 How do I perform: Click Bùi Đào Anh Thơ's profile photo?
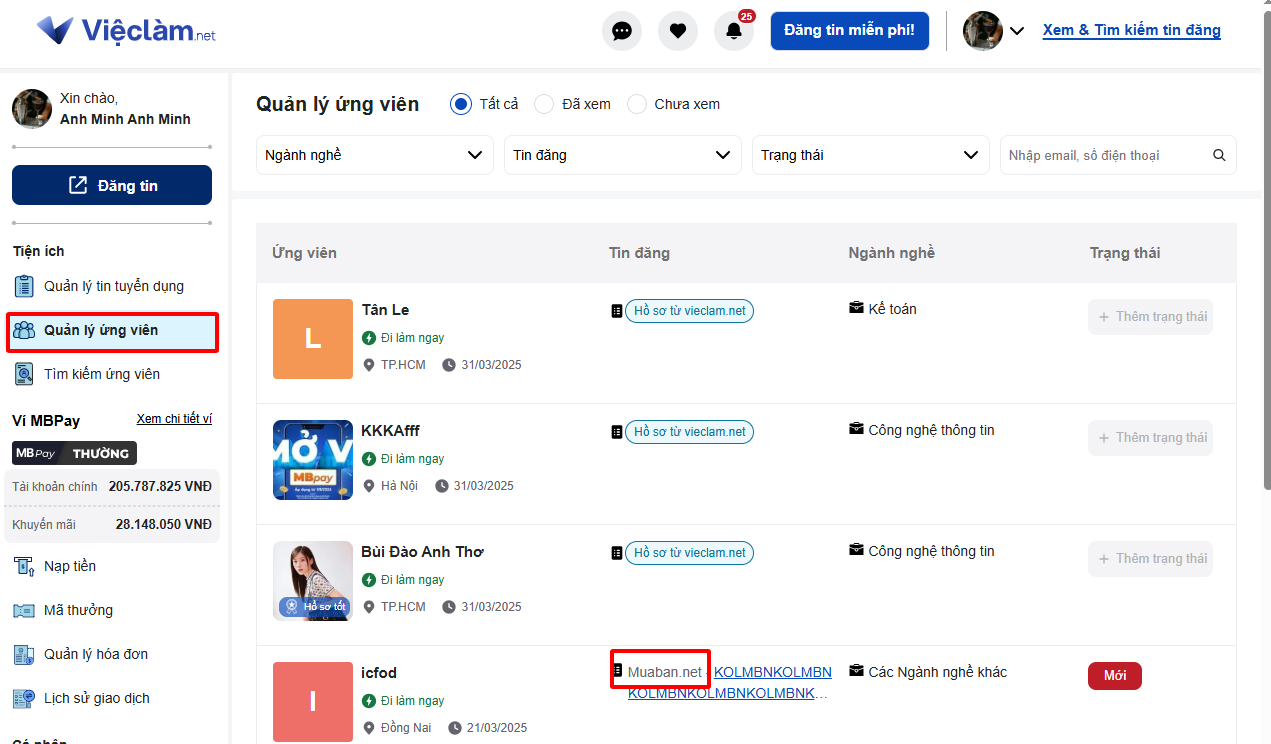[313, 580]
